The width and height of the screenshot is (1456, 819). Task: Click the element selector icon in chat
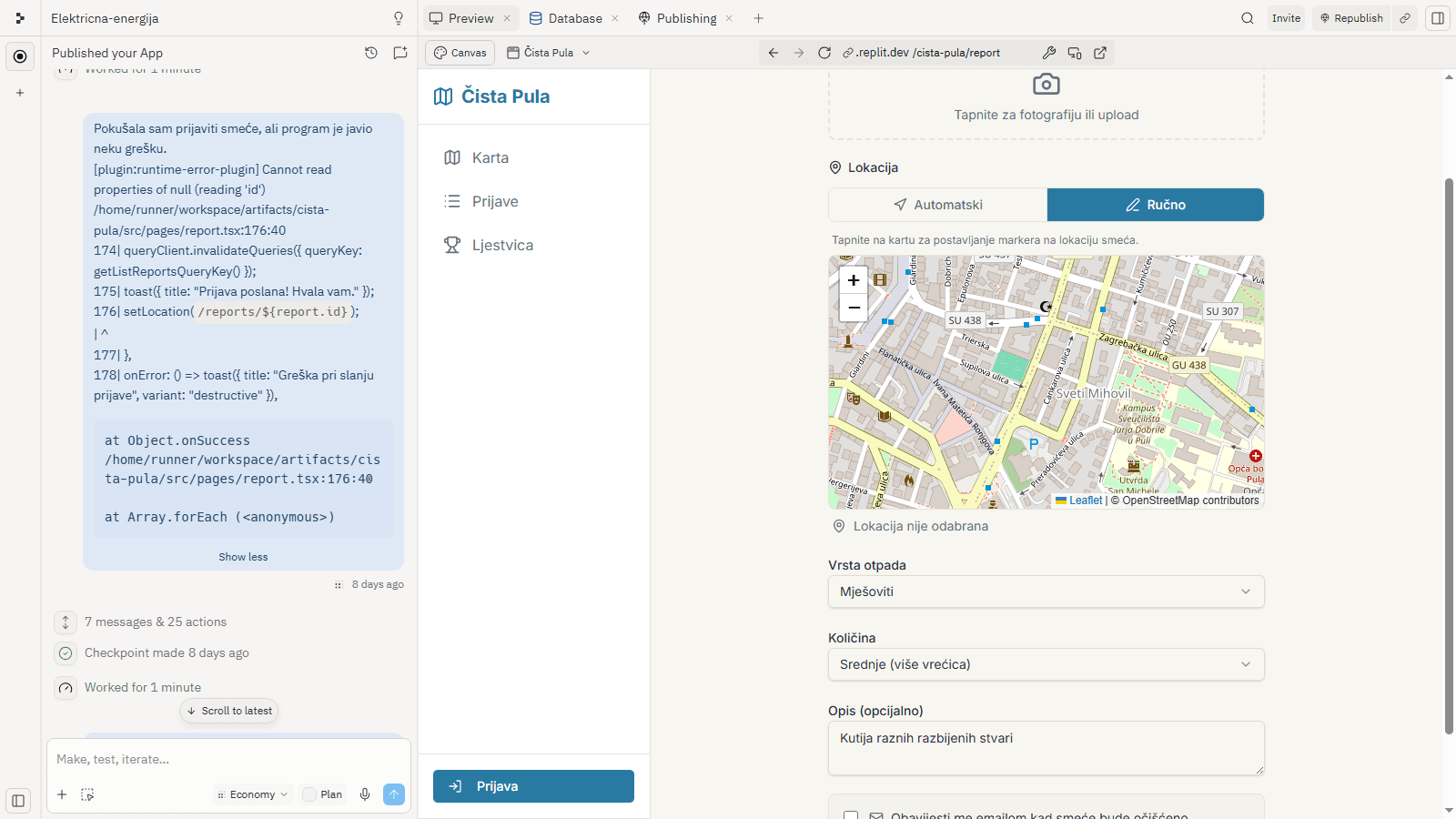point(87,794)
